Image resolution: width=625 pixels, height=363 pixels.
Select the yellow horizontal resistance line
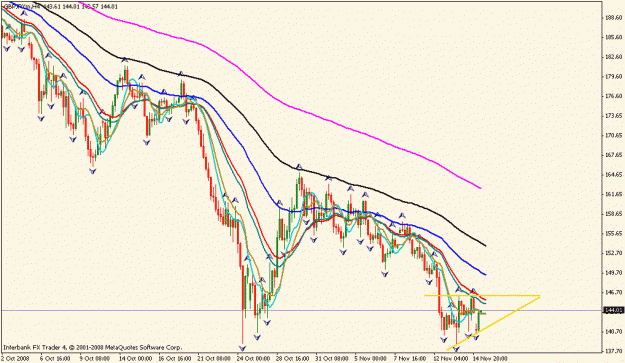tap(482, 296)
